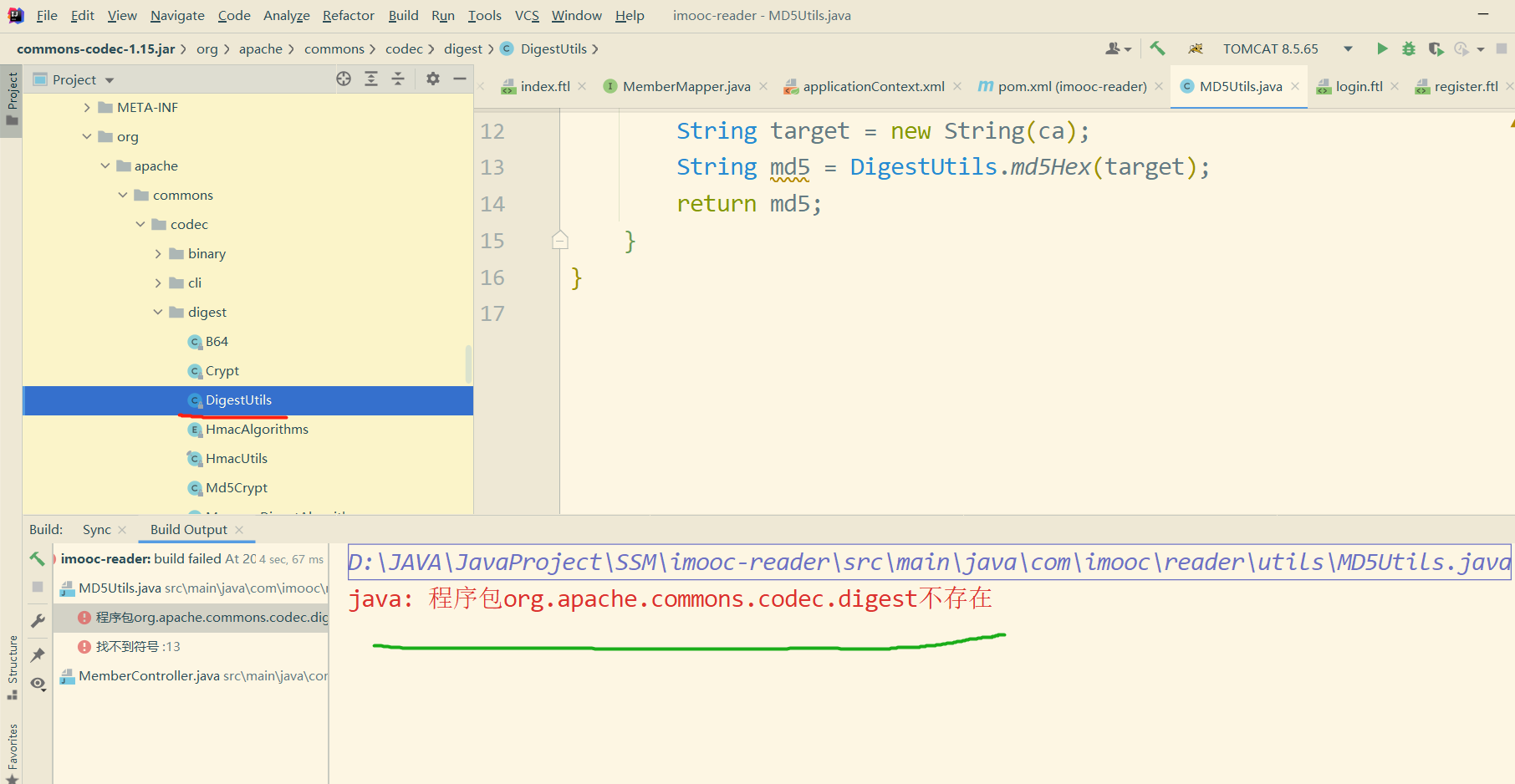Open the Structure tool window
This screenshot has width=1515, height=784.
coord(12,667)
